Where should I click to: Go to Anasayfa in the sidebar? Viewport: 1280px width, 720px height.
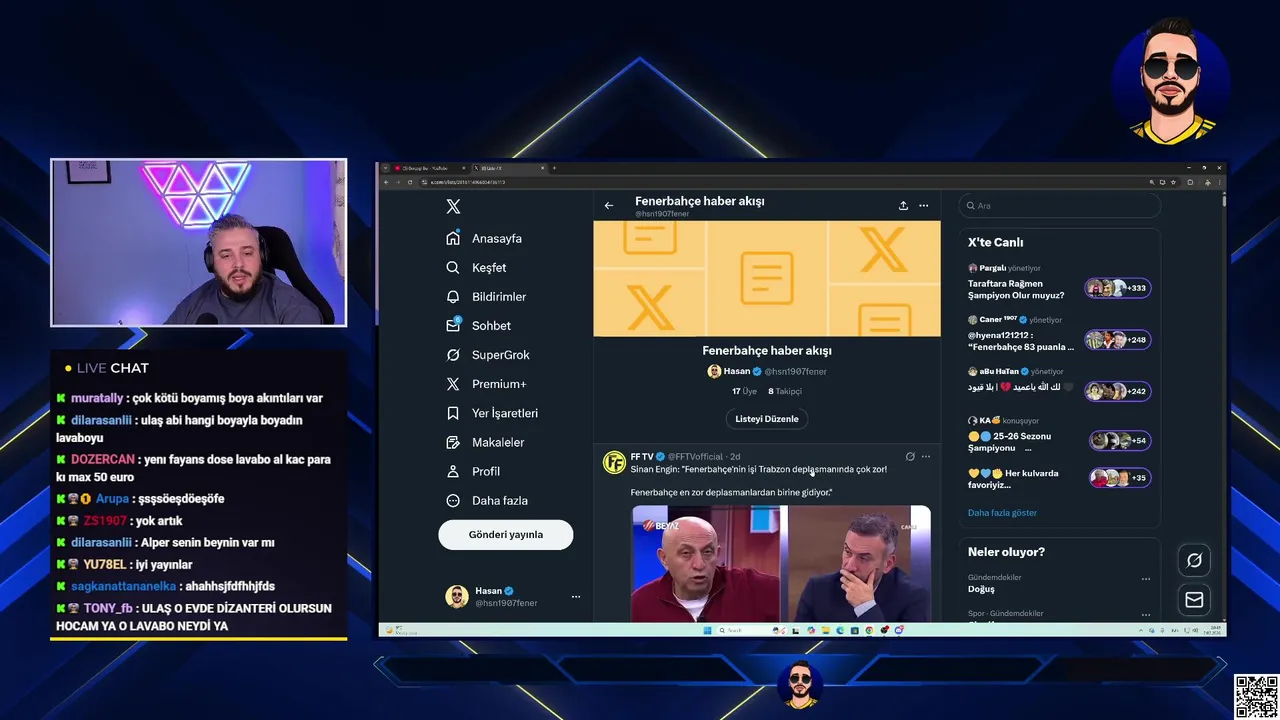click(x=484, y=239)
